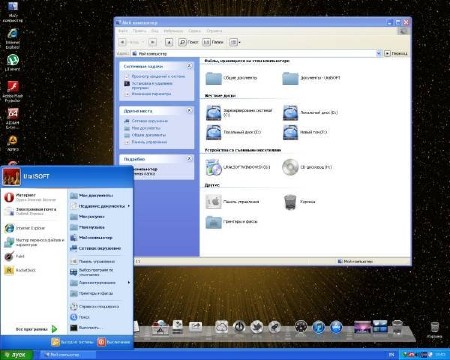Toggle the Folders pane button
450x360 pixels.
click(x=213, y=42)
